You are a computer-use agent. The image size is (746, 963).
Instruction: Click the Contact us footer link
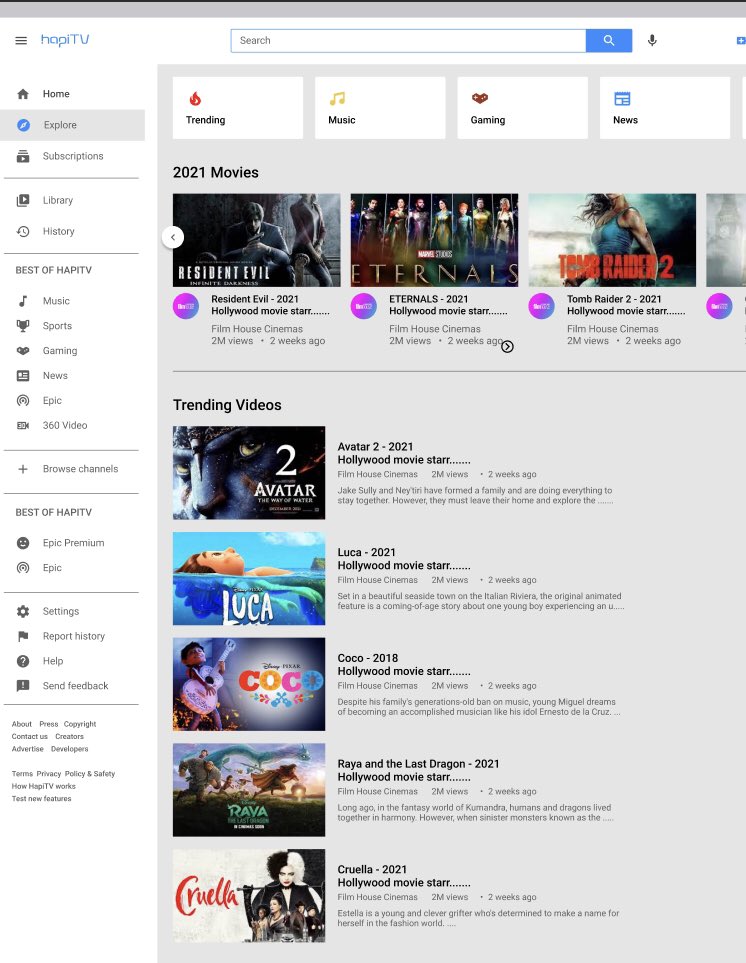click(29, 736)
